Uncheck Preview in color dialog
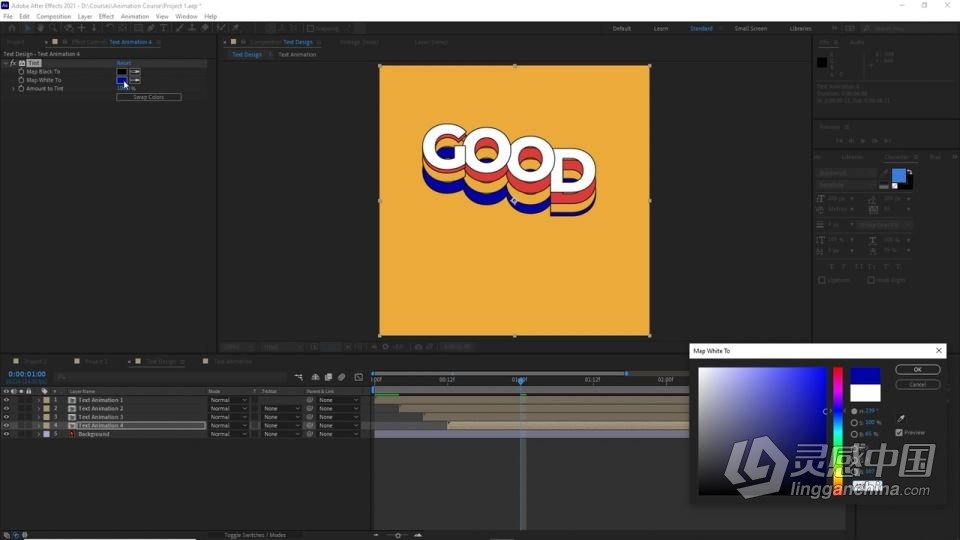 pos(899,433)
